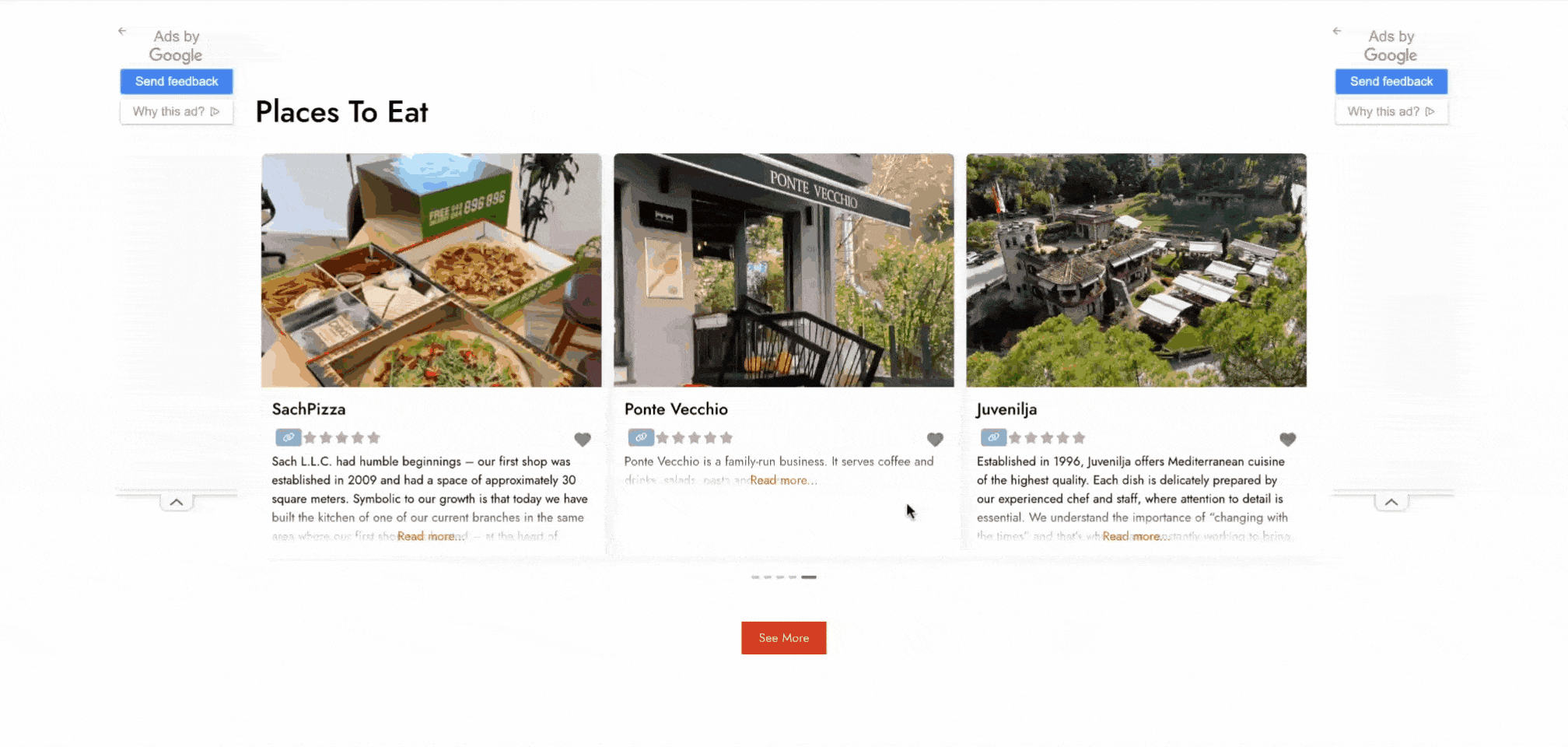
Task: Favorite SachPizza with the heart icon
Action: 583,440
